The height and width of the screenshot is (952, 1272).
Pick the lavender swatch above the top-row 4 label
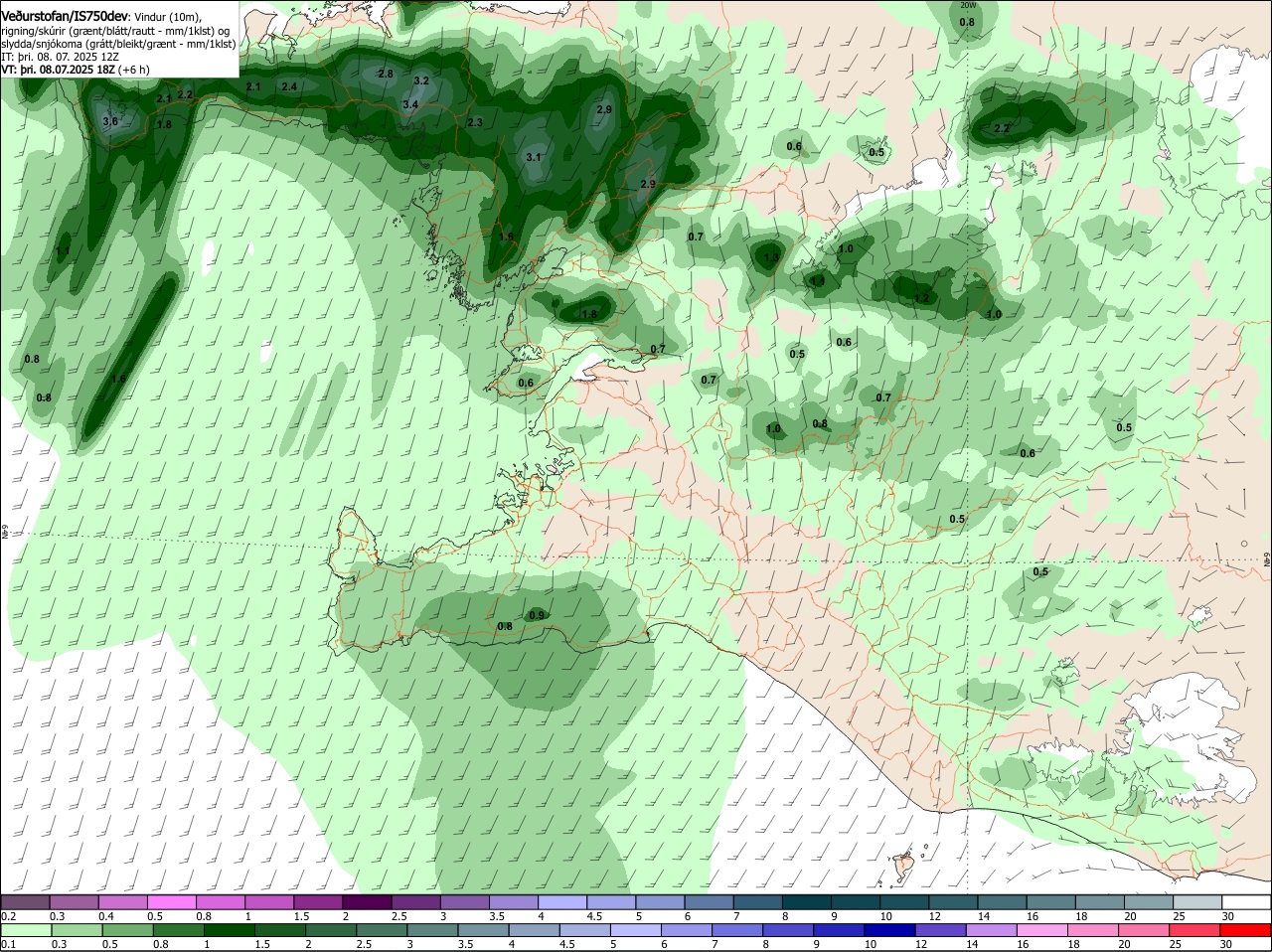pyautogui.click(x=561, y=902)
